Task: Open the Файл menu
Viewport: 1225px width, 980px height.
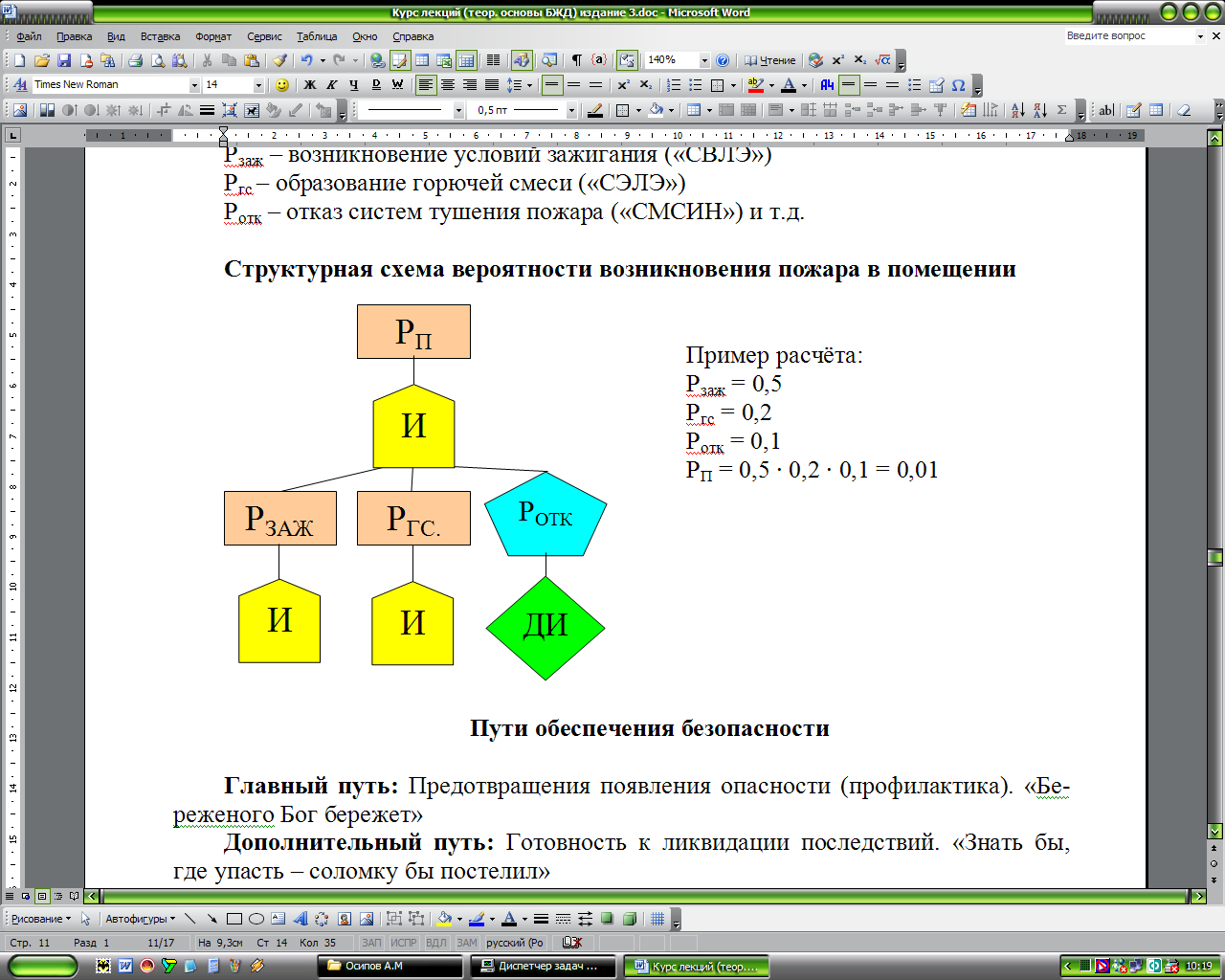Action: coord(30,36)
